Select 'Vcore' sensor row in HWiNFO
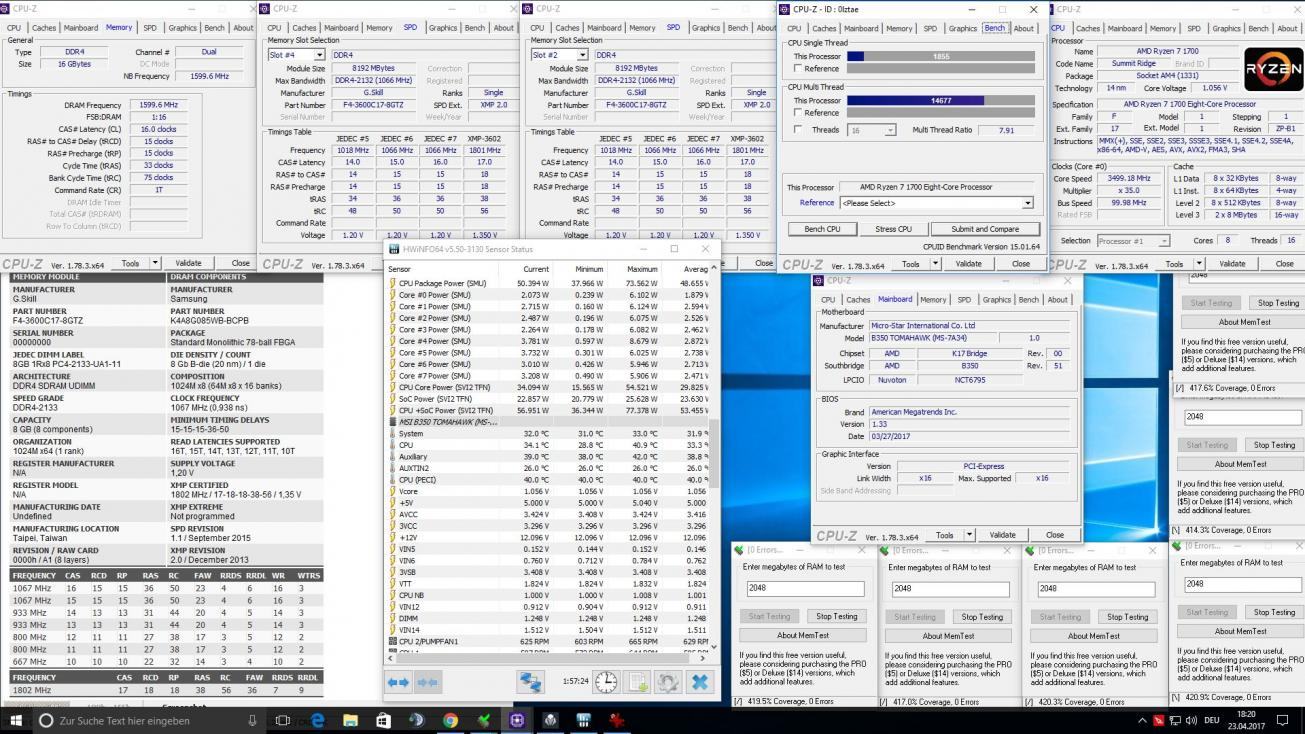This screenshot has height=734, width=1305. click(547, 491)
